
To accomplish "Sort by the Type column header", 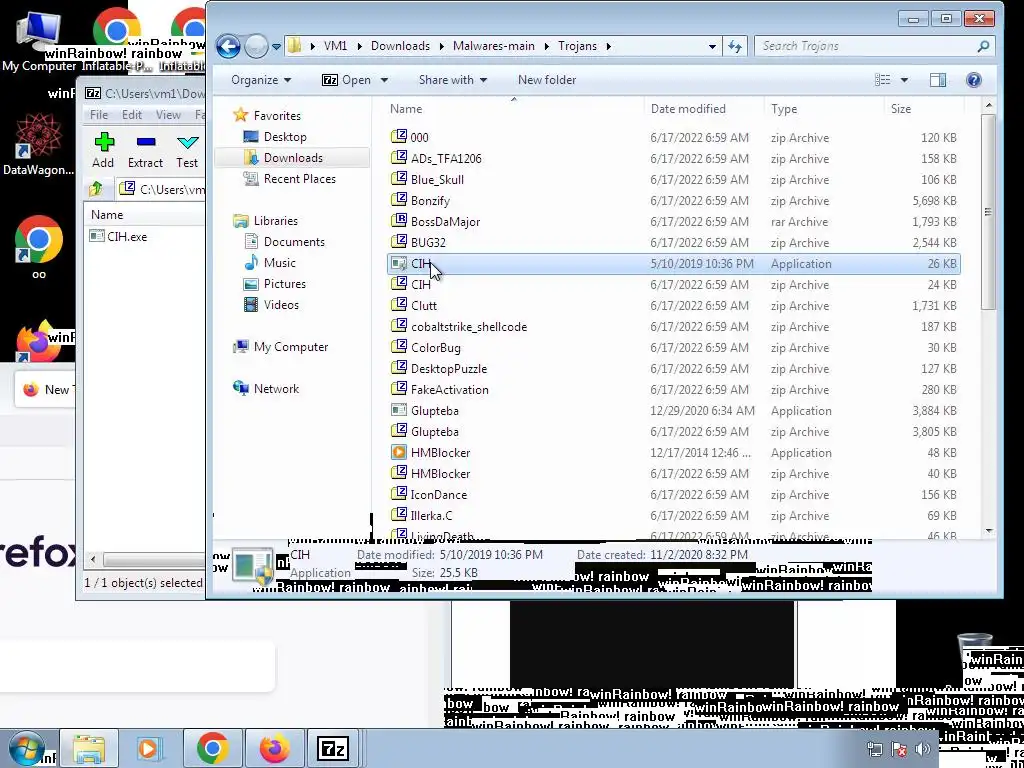I will tap(824, 109).
